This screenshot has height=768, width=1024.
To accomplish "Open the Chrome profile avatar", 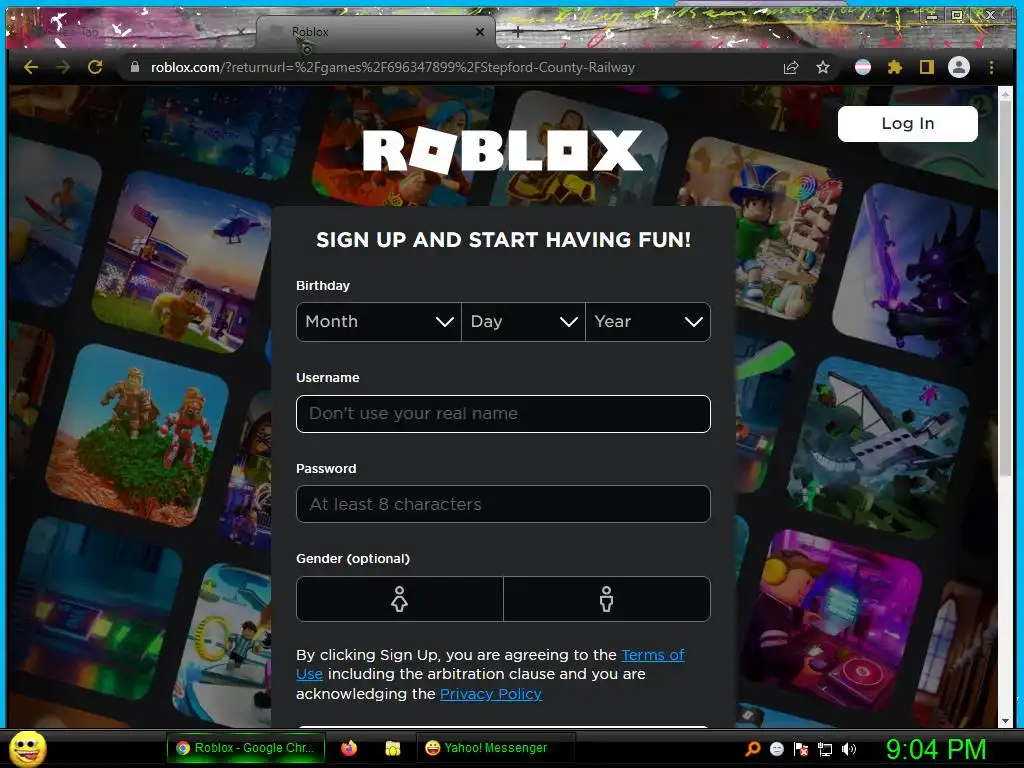I will (959, 67).
